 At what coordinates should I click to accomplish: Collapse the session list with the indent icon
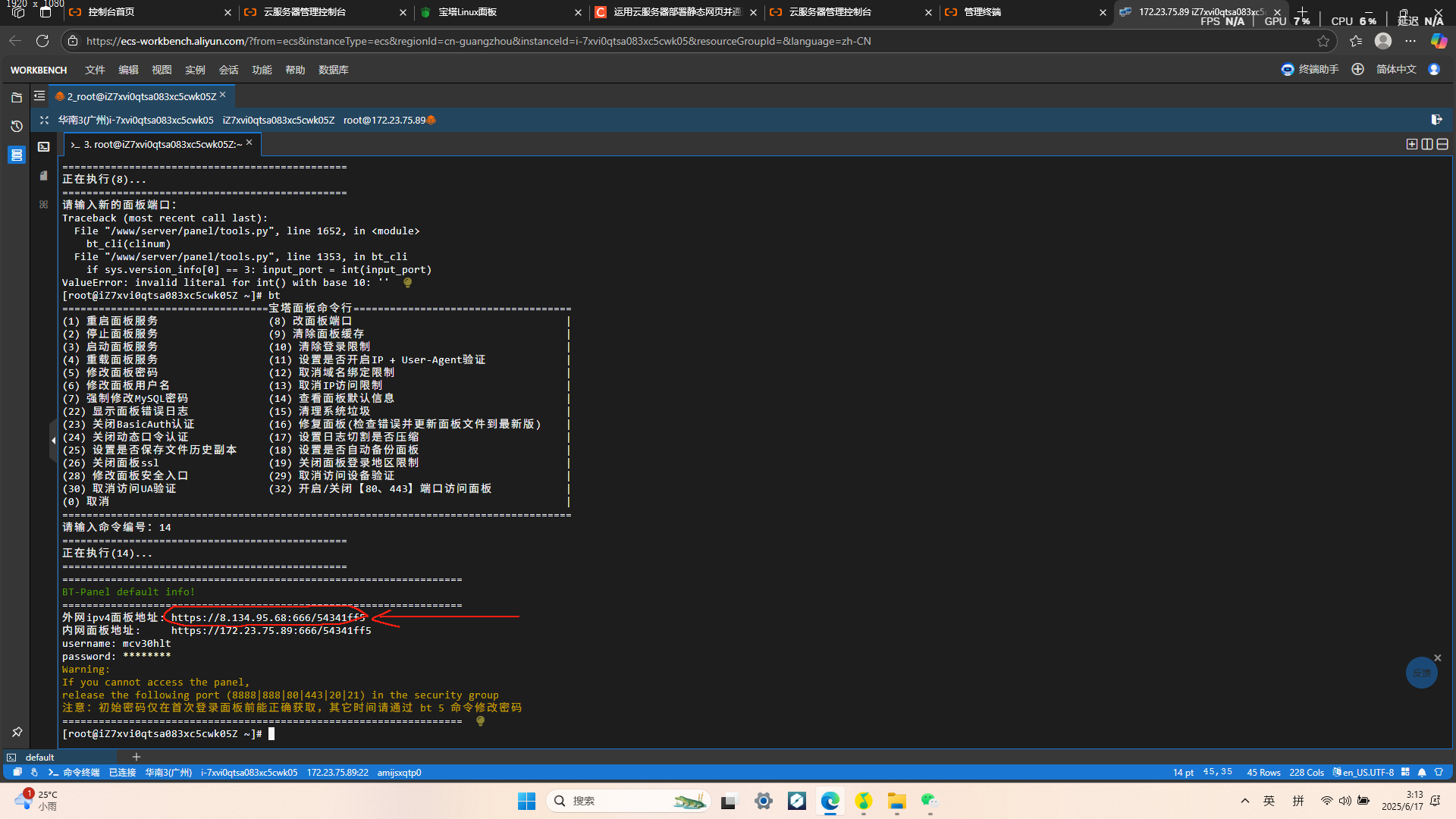[39, 96]
